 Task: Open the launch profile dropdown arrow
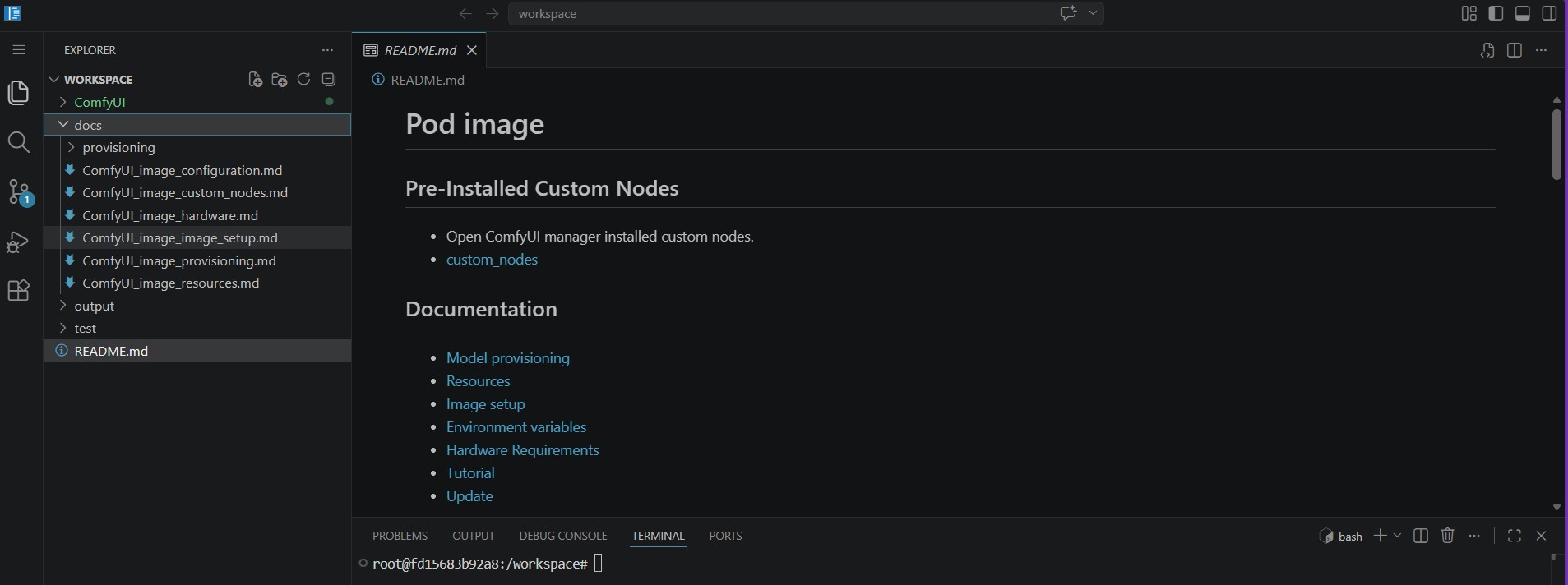[x=1397, y=536]
